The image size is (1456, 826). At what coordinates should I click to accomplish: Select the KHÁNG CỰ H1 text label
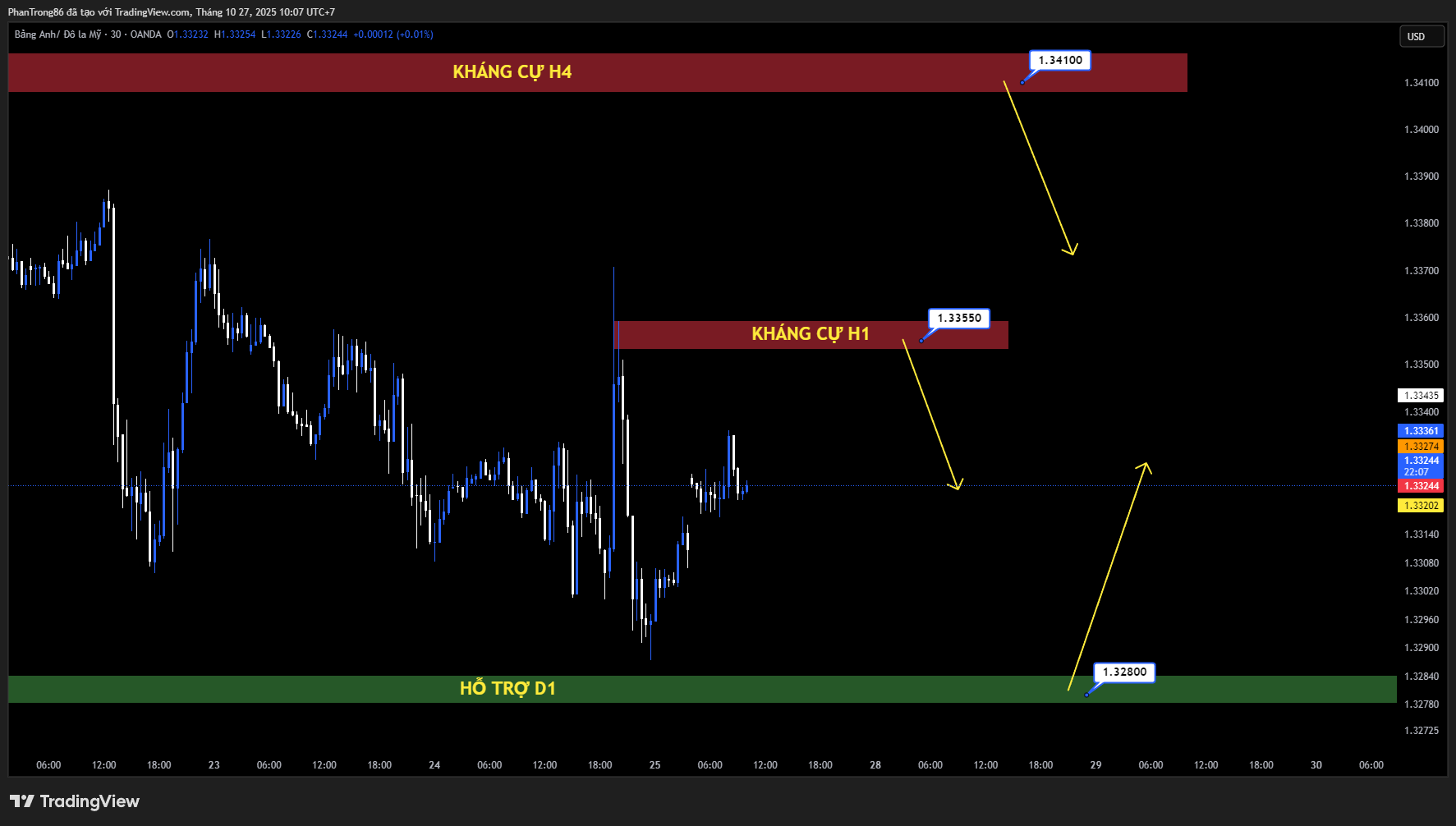point(810,334)
